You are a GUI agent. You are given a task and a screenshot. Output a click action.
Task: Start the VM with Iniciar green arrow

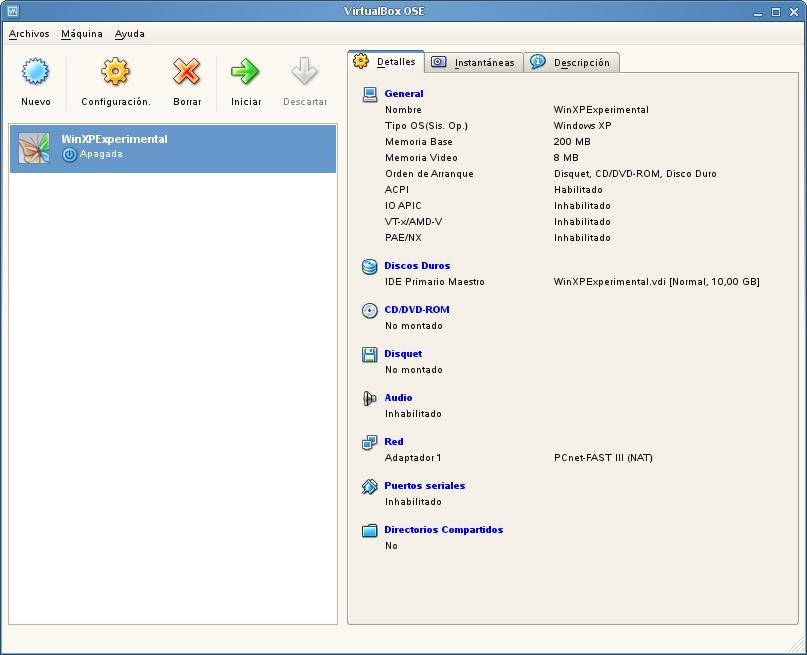(245, 71)
